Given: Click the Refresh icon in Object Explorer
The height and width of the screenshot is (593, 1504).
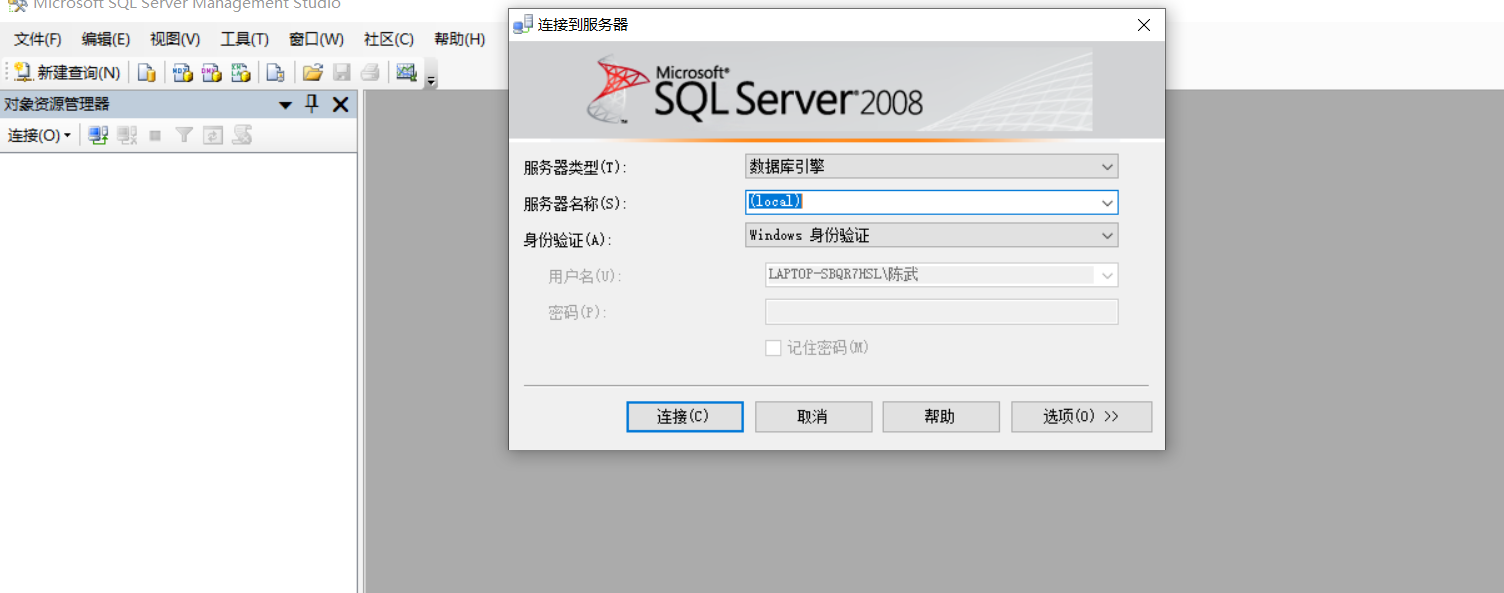Looking at the screenshot, I should (212, 135).
